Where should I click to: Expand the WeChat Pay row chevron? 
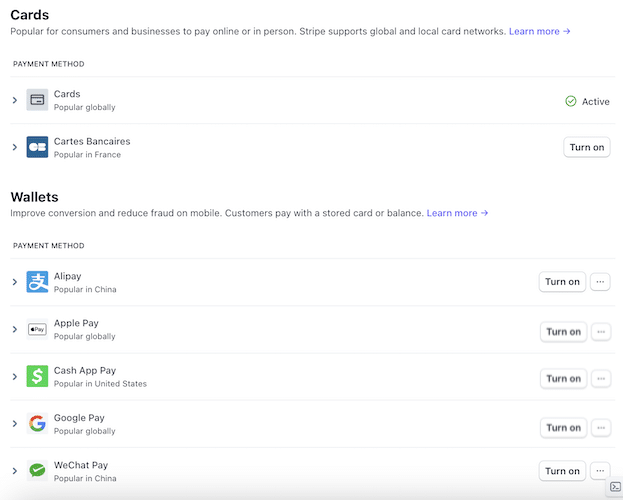[x=15, y=471]
